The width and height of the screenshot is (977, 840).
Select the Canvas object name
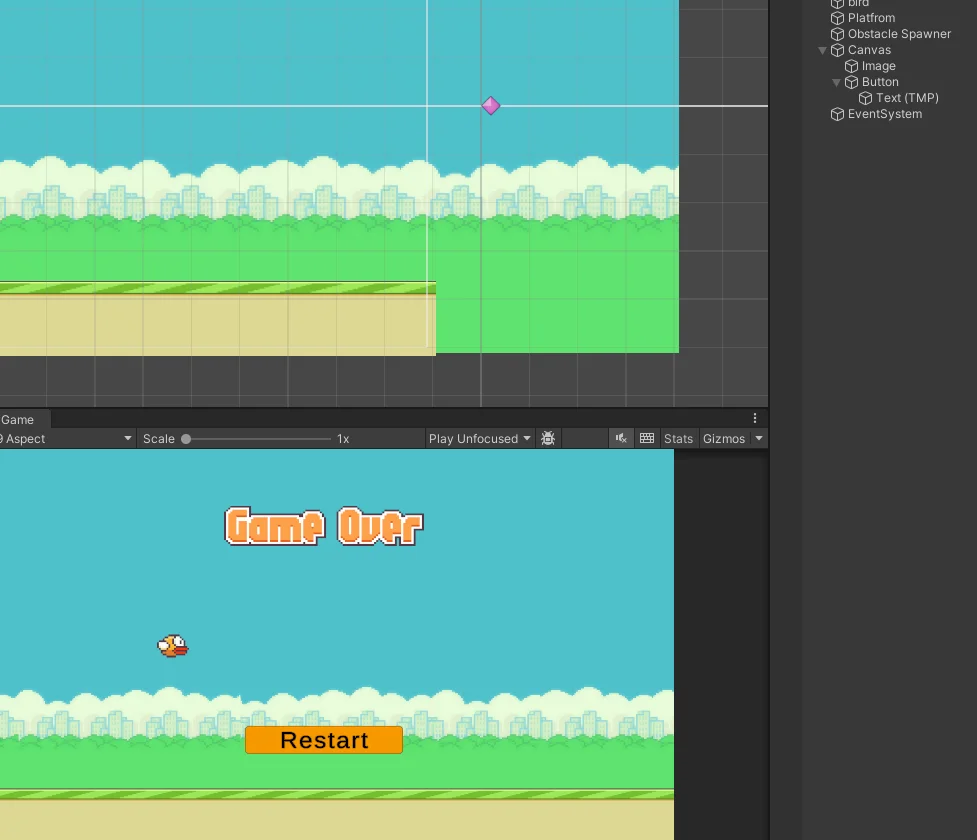(x=869, y=50)
